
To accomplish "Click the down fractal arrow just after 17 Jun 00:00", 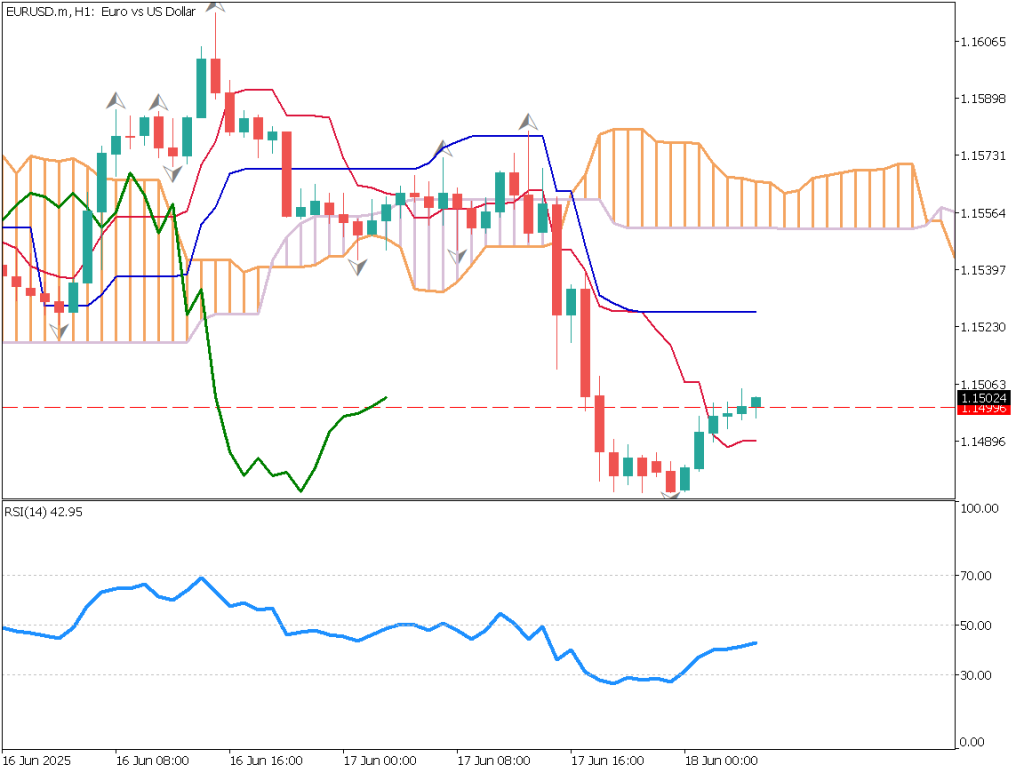I will [357, 266].
